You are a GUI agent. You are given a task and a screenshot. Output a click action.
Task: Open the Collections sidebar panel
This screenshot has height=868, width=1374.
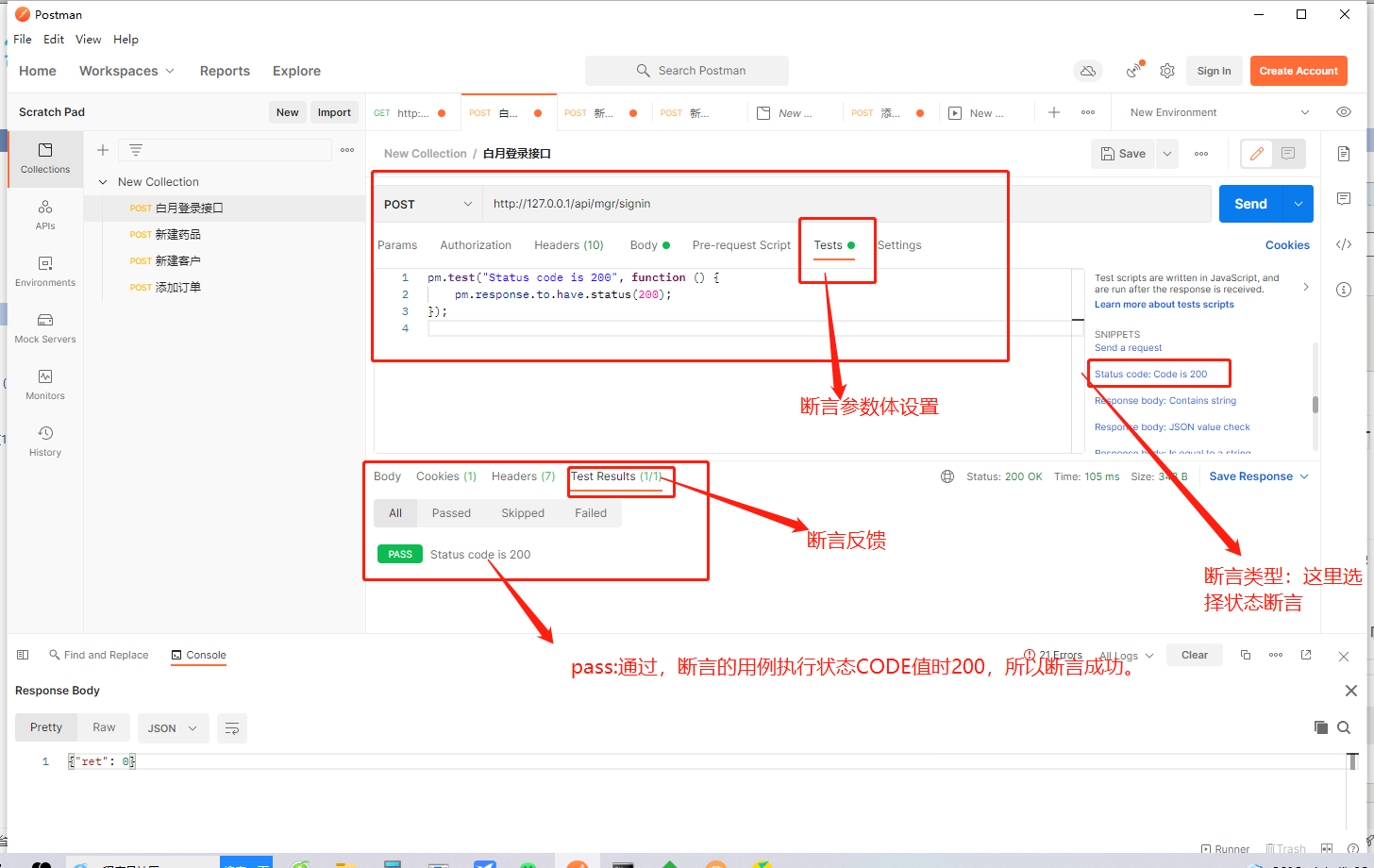45,158
